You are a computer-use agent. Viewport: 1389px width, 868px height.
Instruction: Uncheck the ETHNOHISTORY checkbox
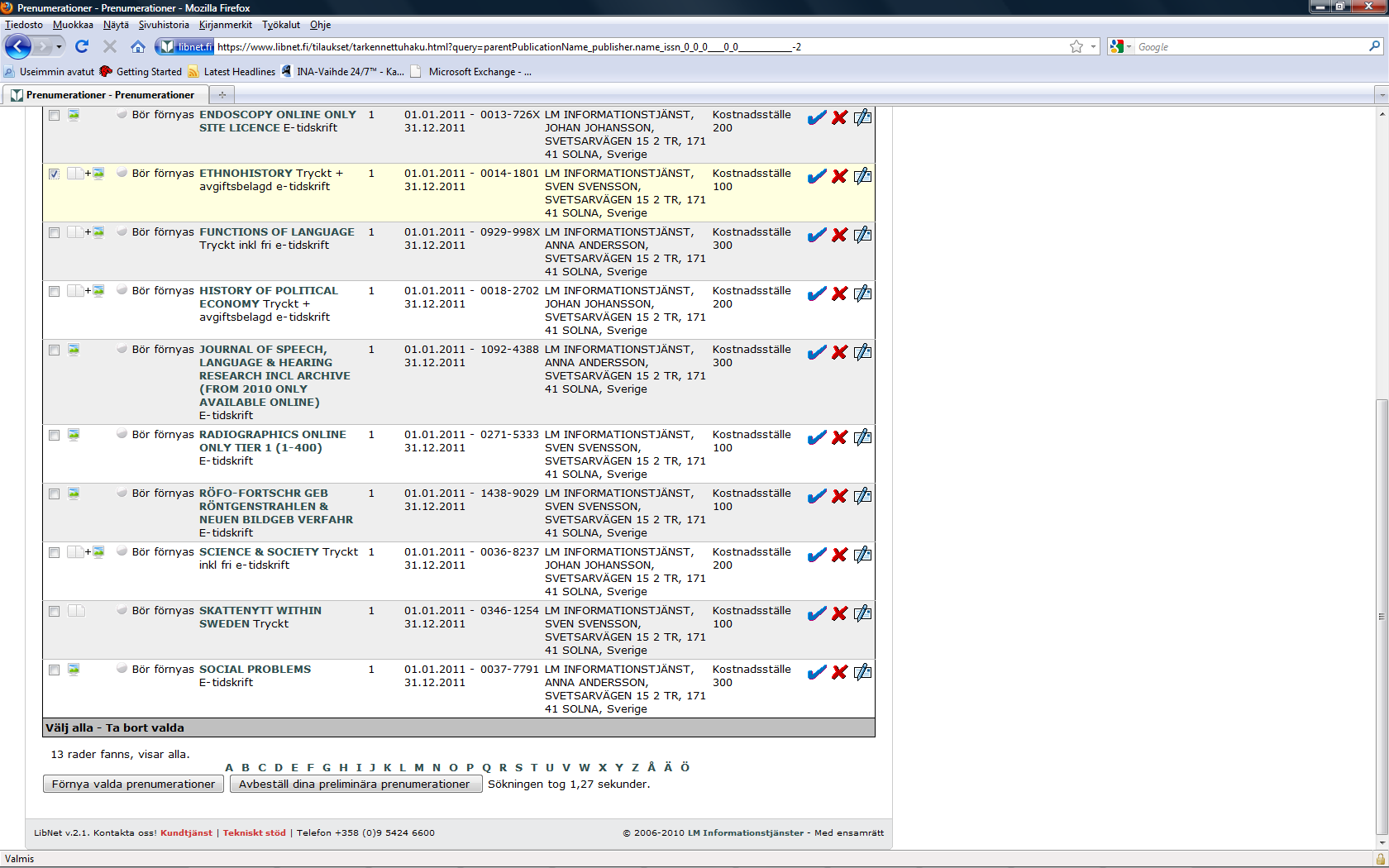tap(54, 174)
